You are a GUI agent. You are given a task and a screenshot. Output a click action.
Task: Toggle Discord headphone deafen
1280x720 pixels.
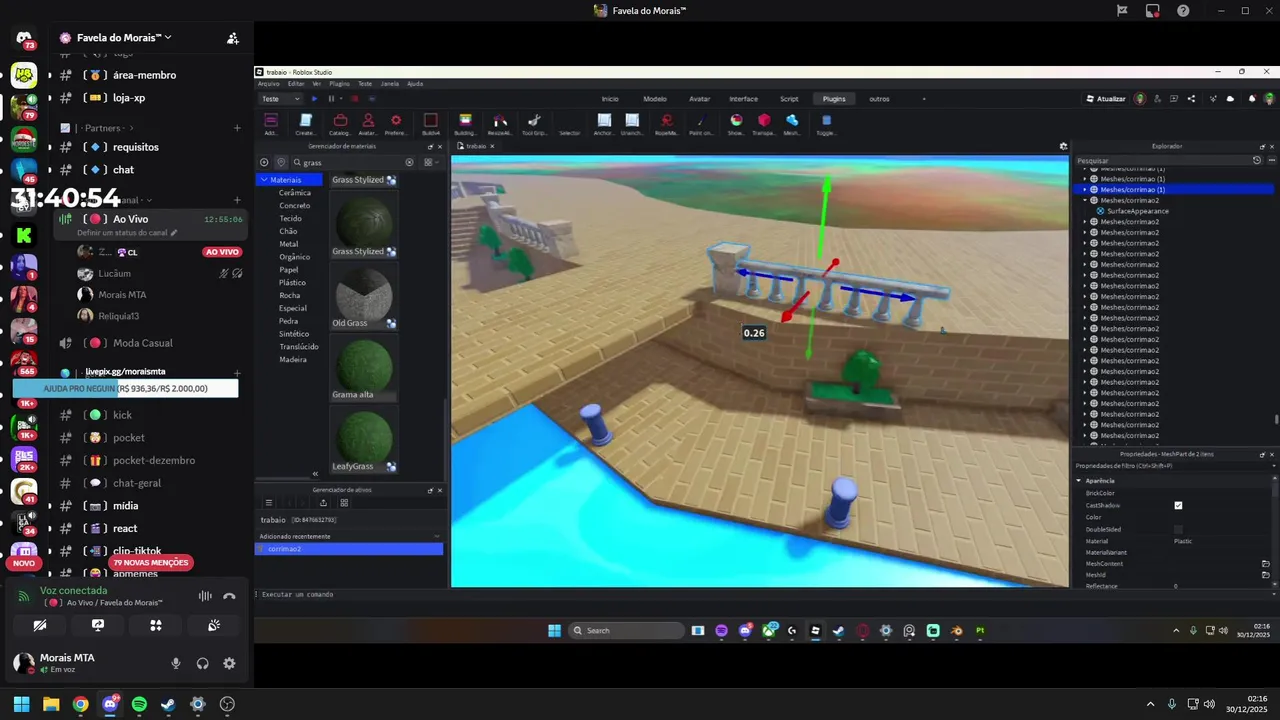pos(203,663)
